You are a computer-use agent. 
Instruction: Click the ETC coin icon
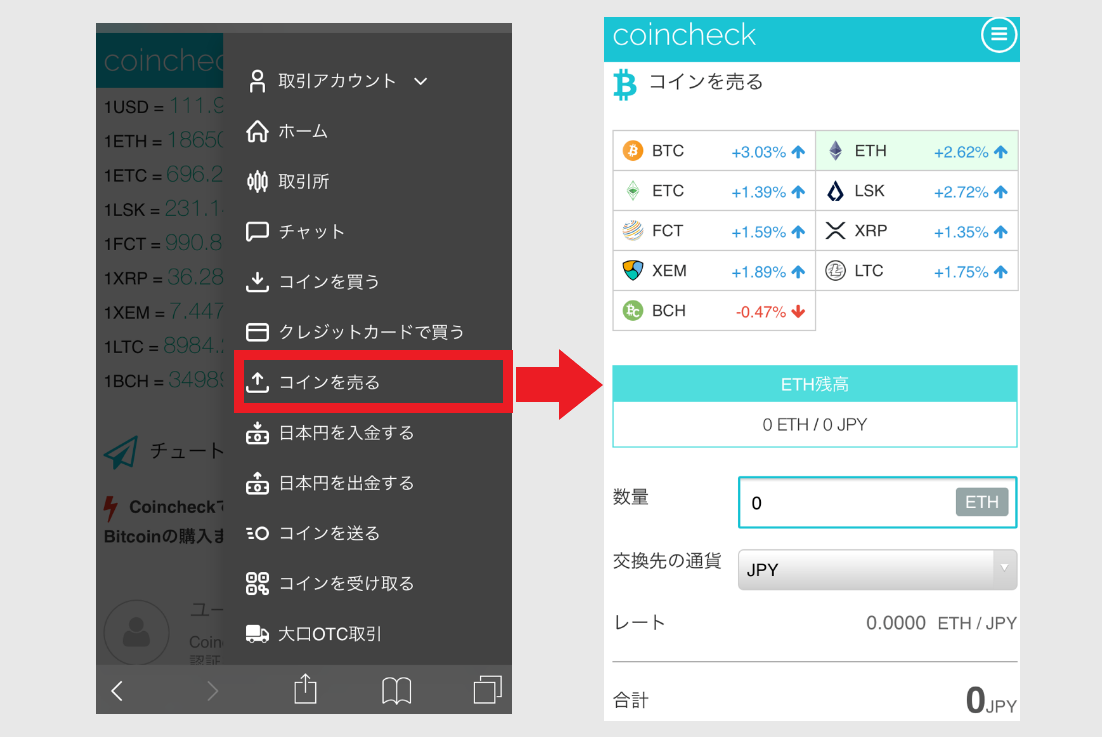click(x=633, y=190)
